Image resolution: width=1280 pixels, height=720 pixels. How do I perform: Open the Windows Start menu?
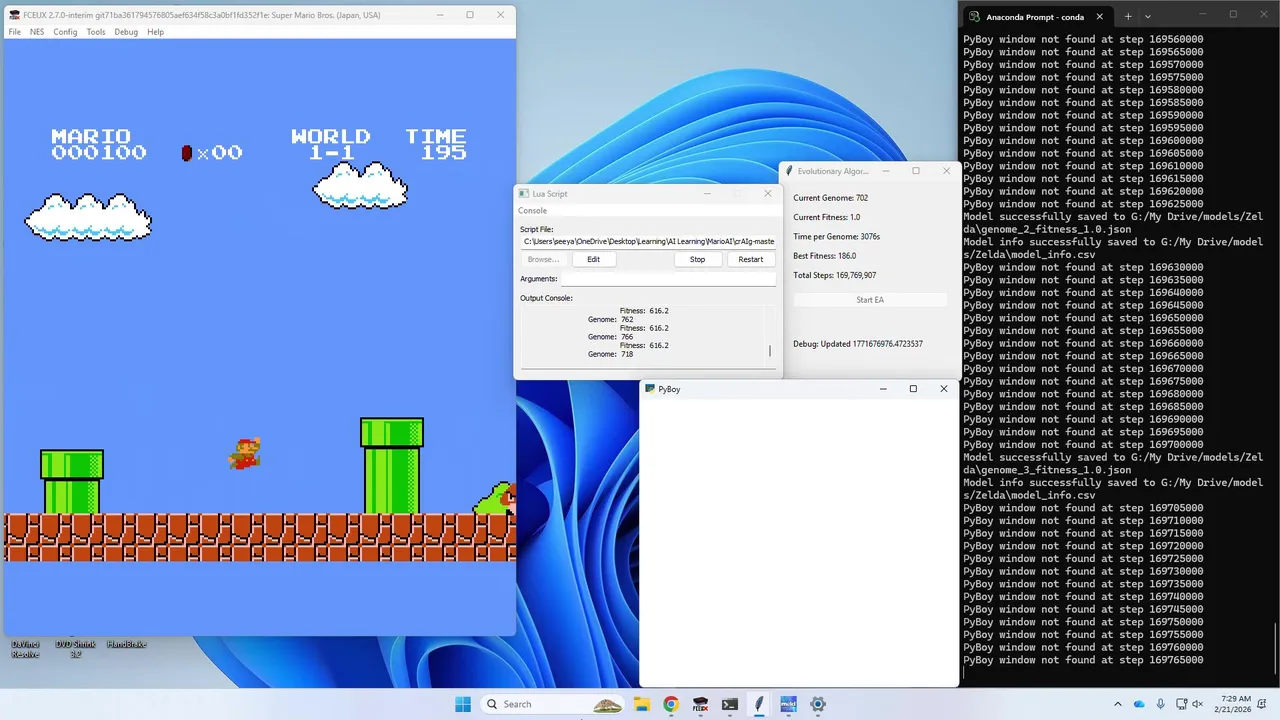point(463,704)
